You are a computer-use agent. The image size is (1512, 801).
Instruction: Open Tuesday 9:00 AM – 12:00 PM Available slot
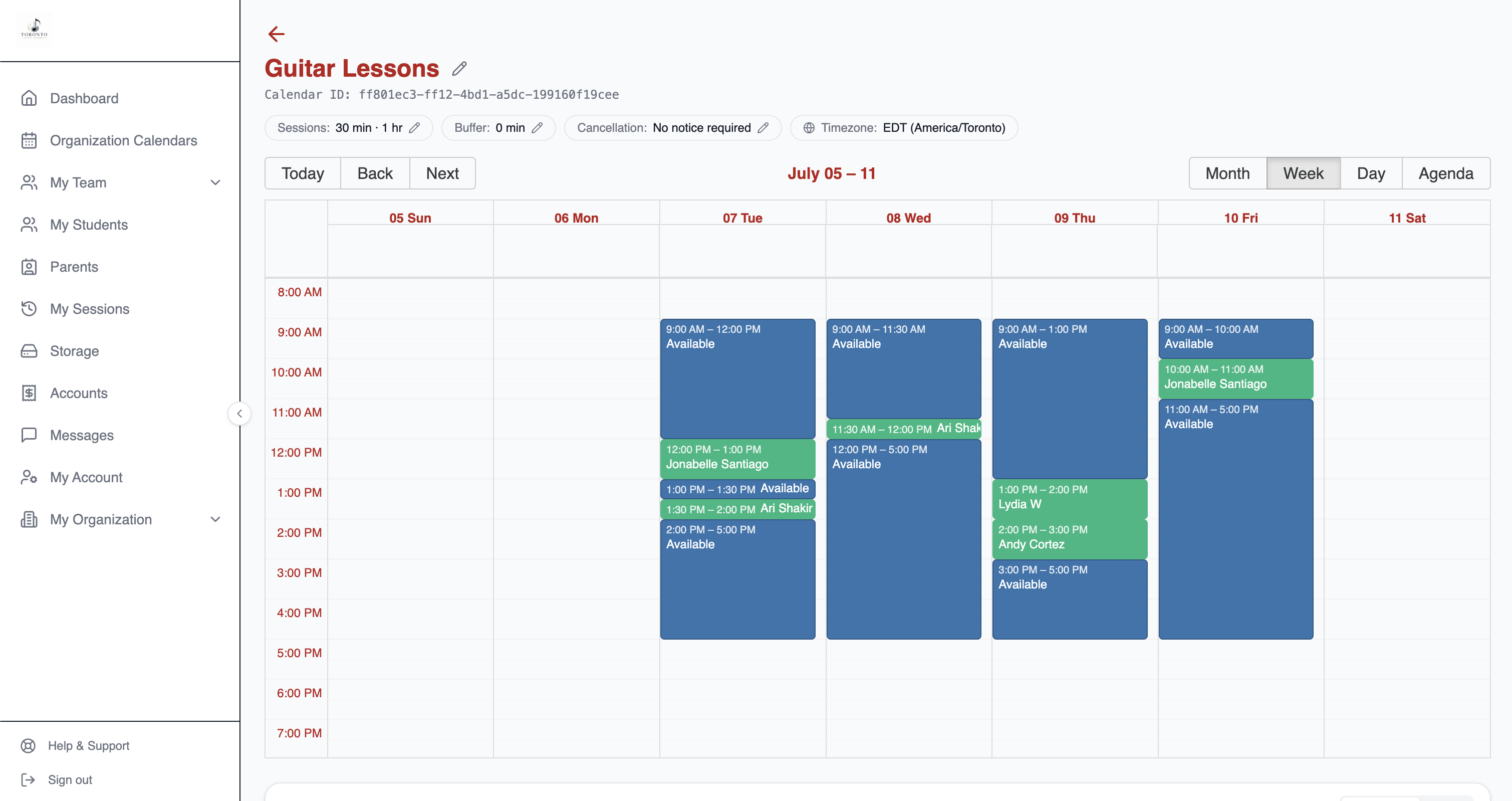(x=737, y=379)
